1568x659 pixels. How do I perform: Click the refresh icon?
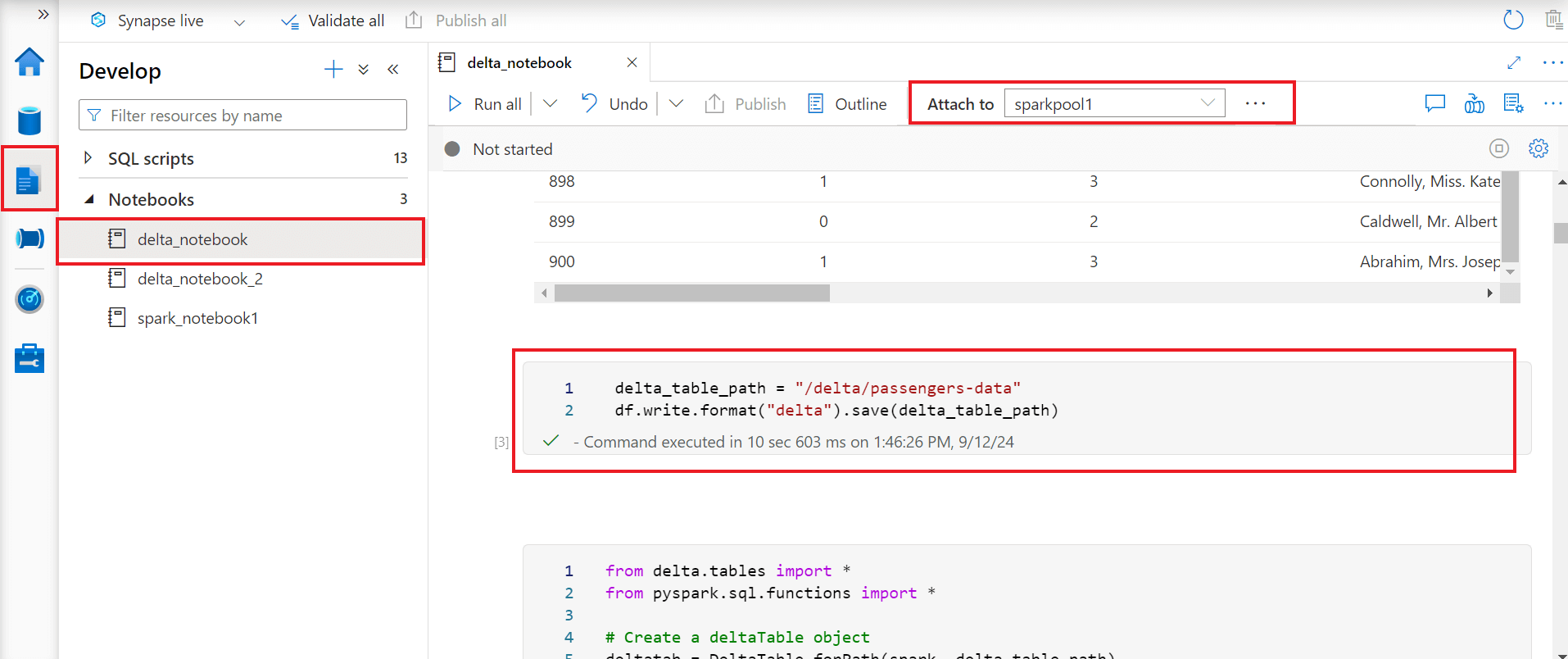click(1513, 20)
